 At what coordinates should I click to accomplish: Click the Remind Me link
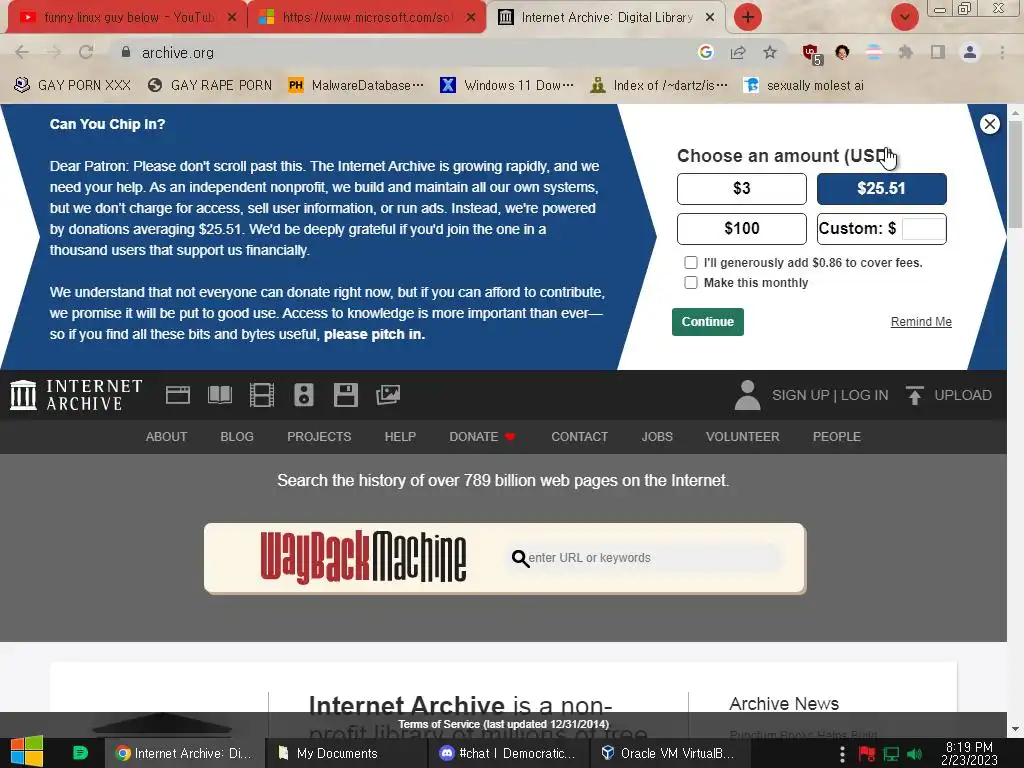pyautogui.click(x=921, y=321)
